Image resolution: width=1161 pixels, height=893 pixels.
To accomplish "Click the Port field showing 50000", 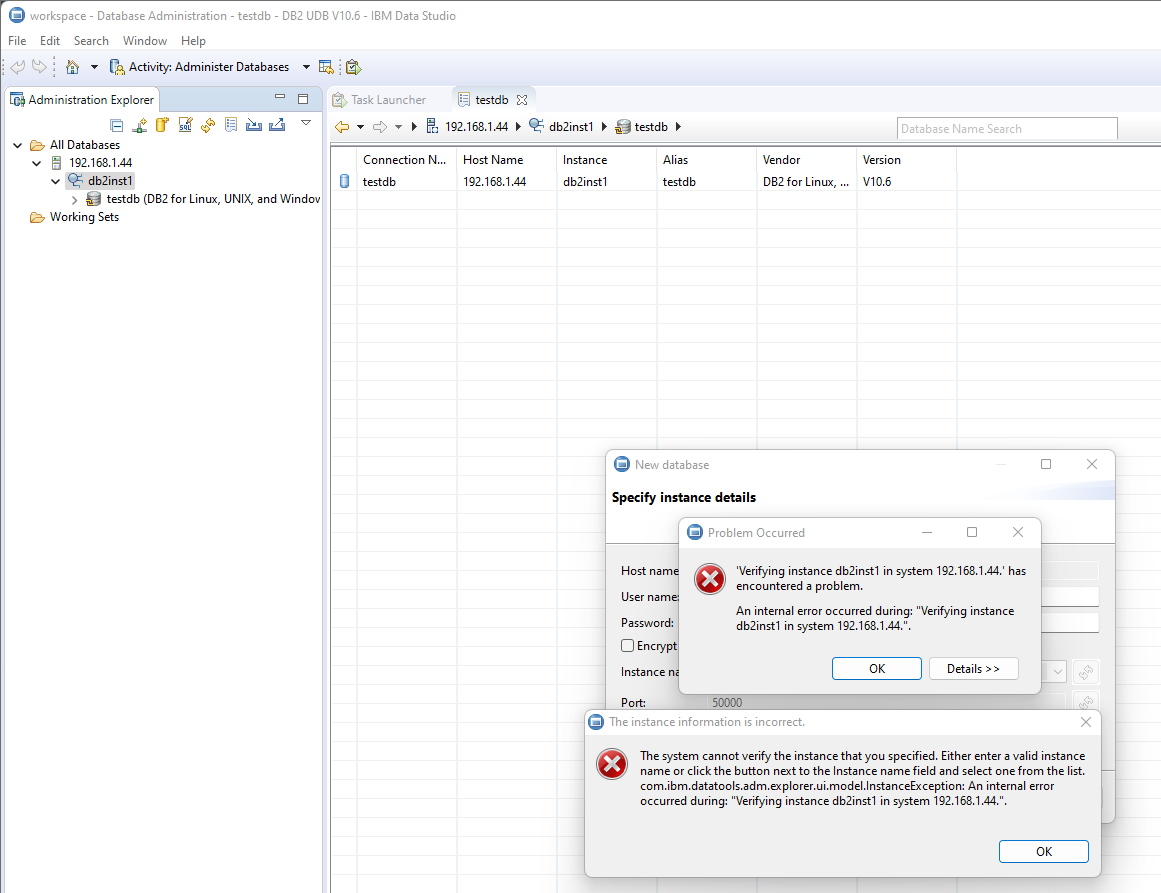I will (886, 703).
